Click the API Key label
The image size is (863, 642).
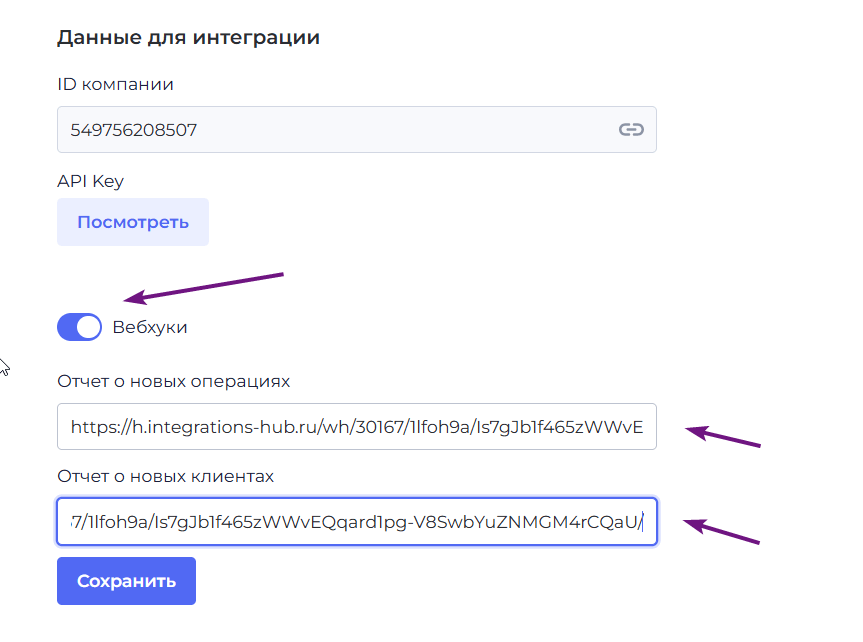coord(91,181)
